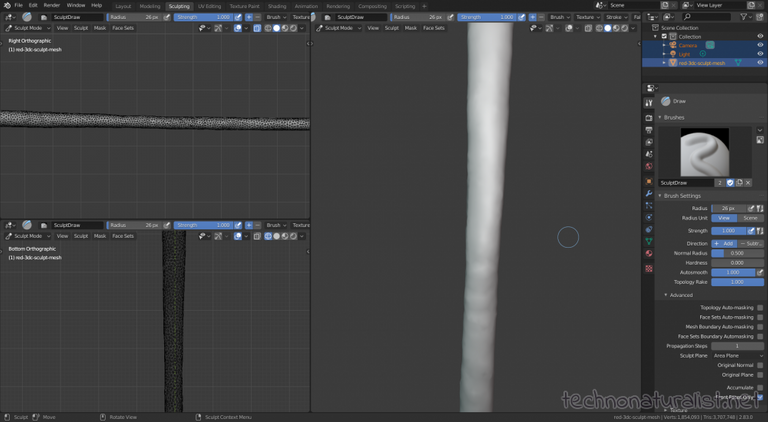This screenshot has width=768, height=422.
Task: Unlink the SculptDraw brush with X icon
Action: 748,183
